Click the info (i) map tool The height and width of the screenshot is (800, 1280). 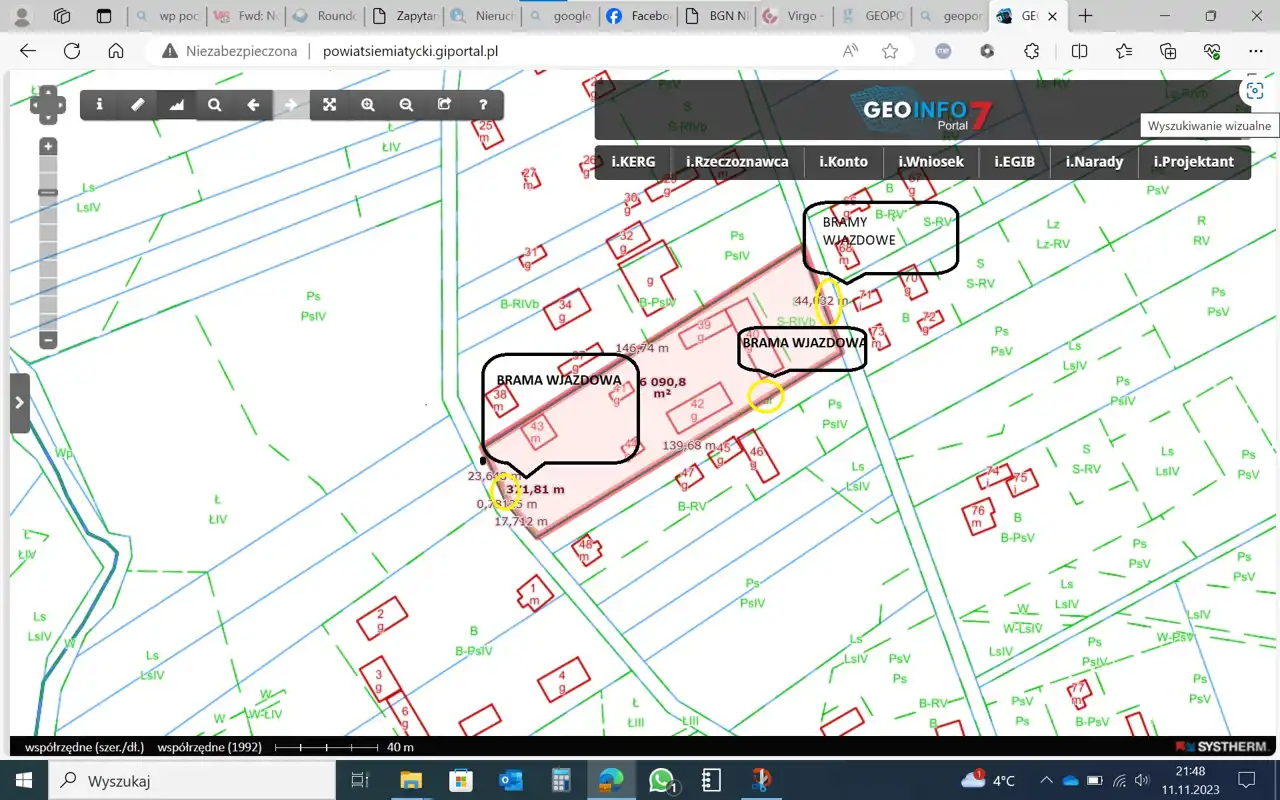[99, 105]
